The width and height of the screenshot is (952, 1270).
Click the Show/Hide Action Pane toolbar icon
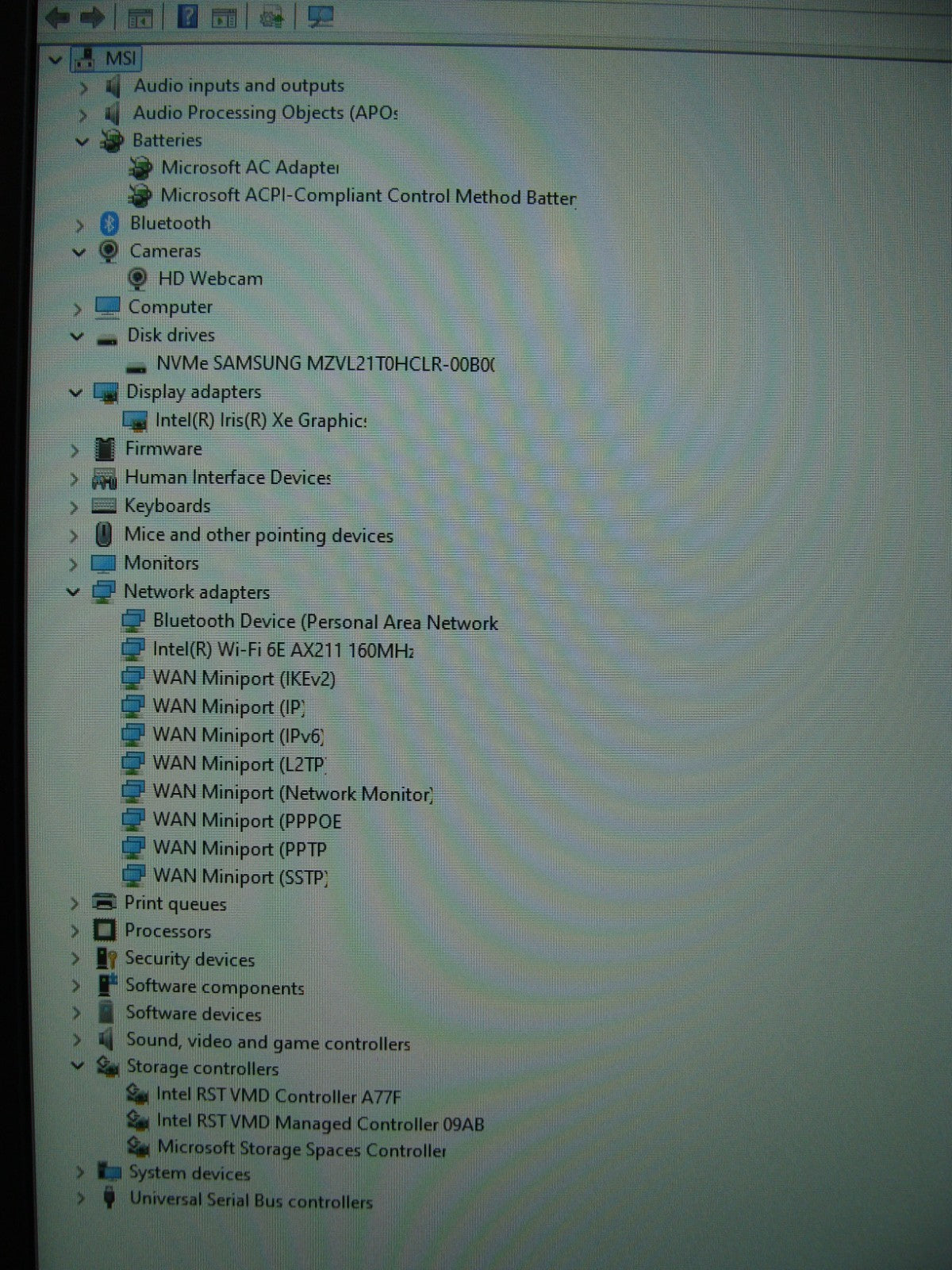[225, 17]
